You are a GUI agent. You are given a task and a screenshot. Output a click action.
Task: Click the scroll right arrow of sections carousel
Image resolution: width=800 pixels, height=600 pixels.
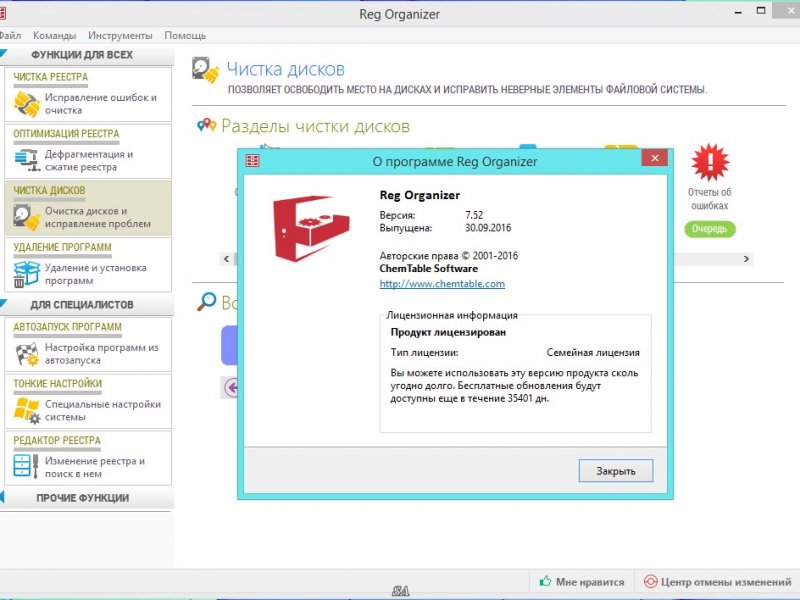(746, 259)
